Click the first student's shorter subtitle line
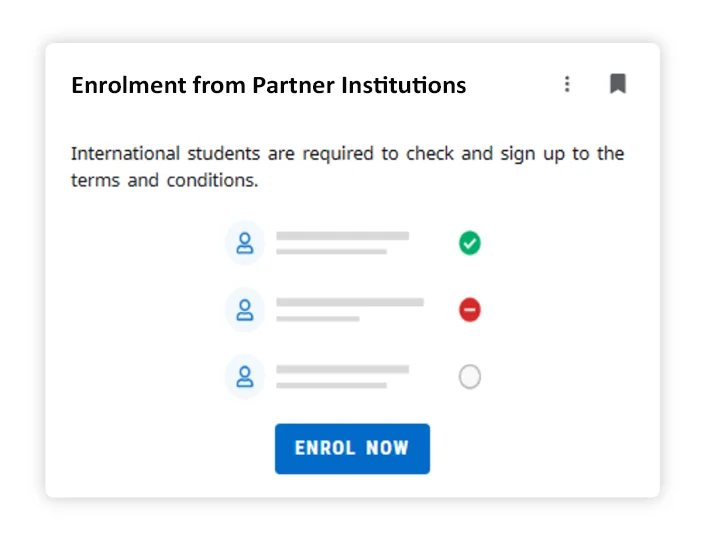Image resolution: width=707 pixels, height=540 pixels. click(331, 252)
